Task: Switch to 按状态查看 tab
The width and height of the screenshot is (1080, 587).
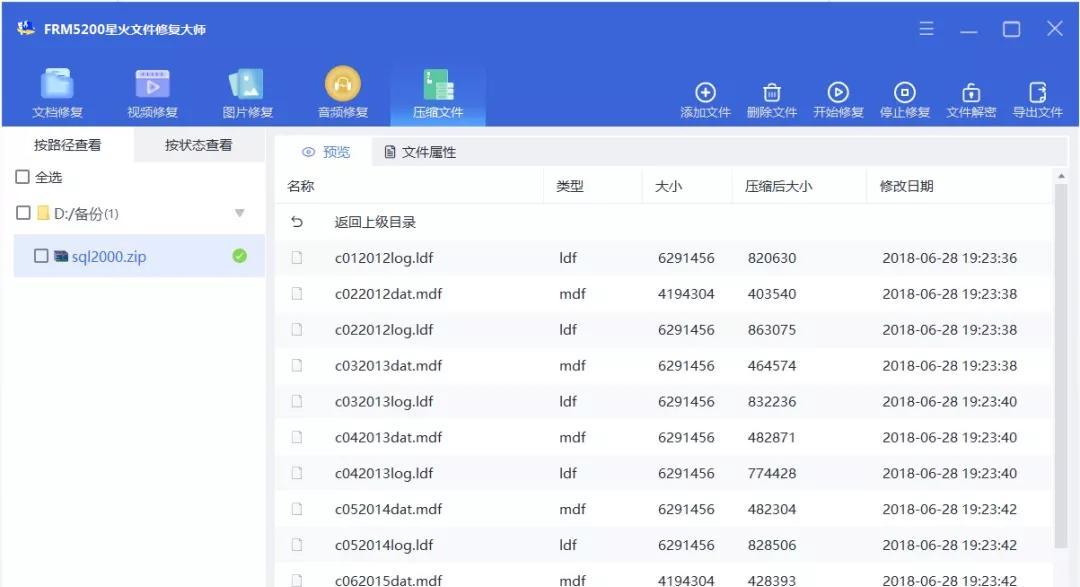Action: (198, 145)
